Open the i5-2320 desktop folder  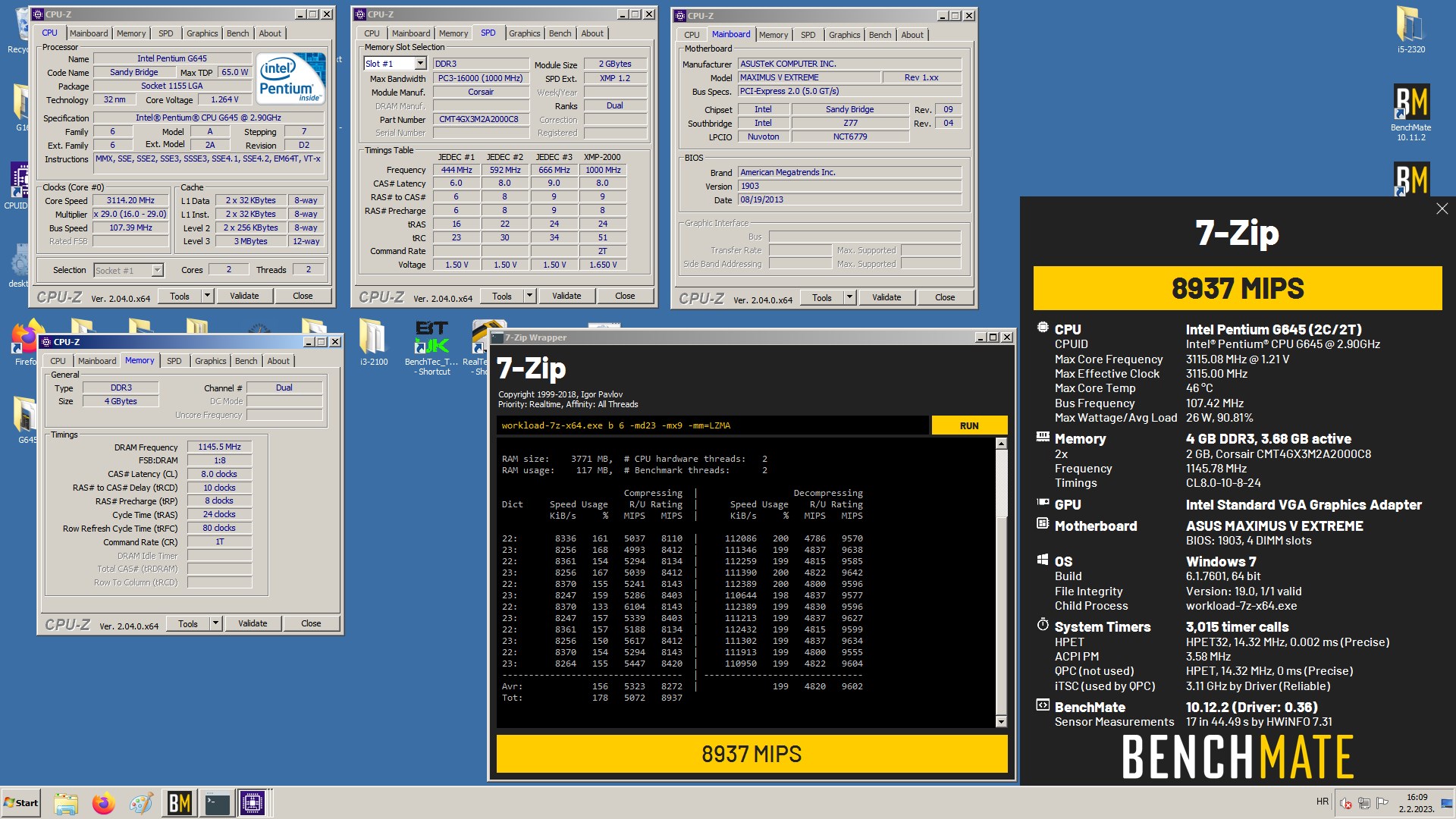[1411, 30]
